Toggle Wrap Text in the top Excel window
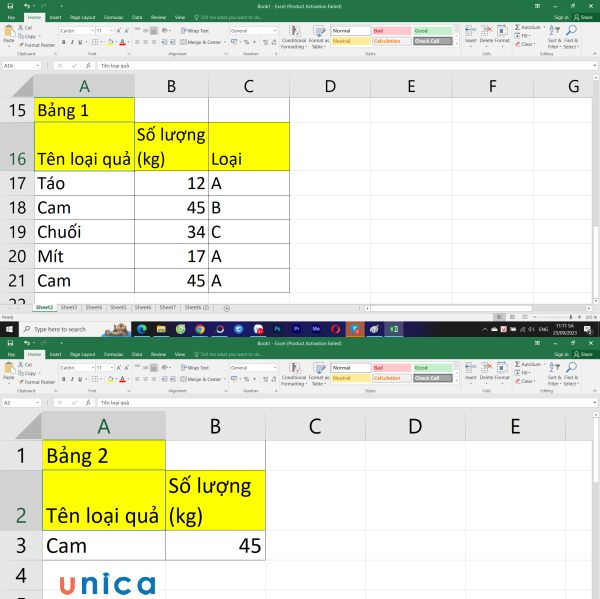The width and height of the screenshot is (600, 599). [x=195, y=31]
